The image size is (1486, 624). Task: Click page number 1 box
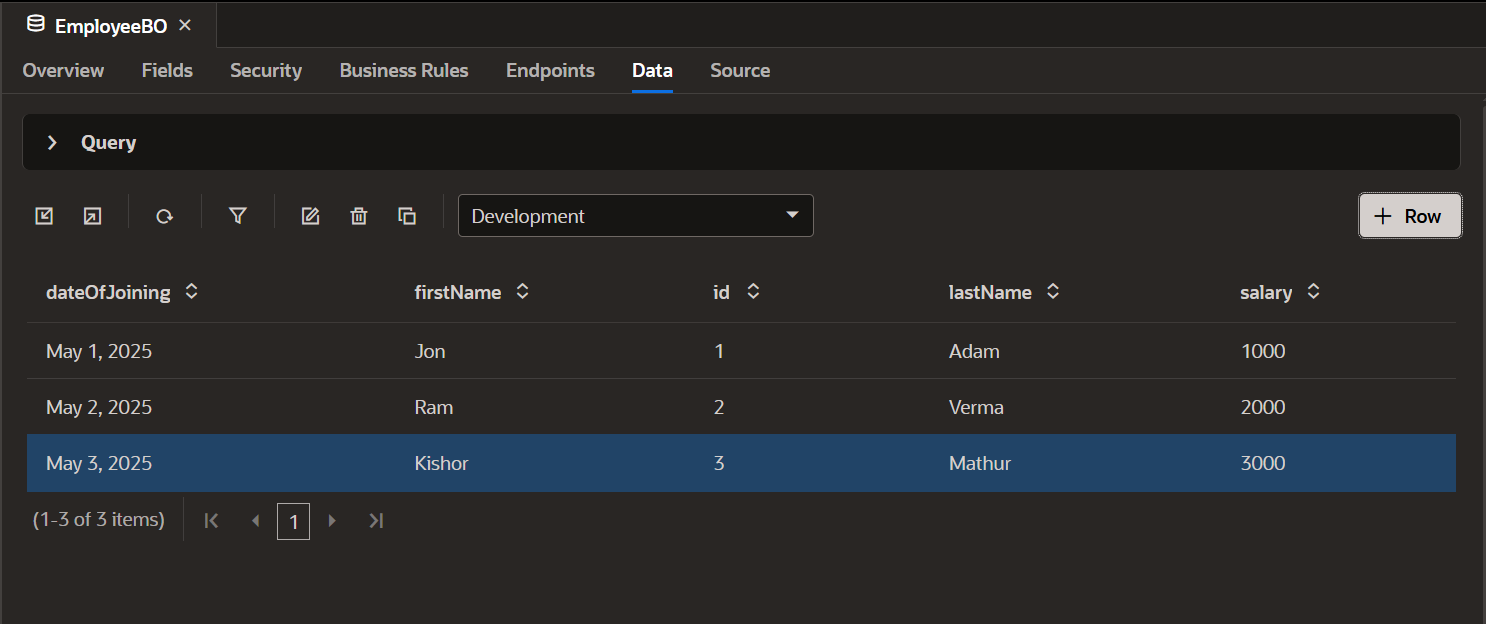point(293,521)
